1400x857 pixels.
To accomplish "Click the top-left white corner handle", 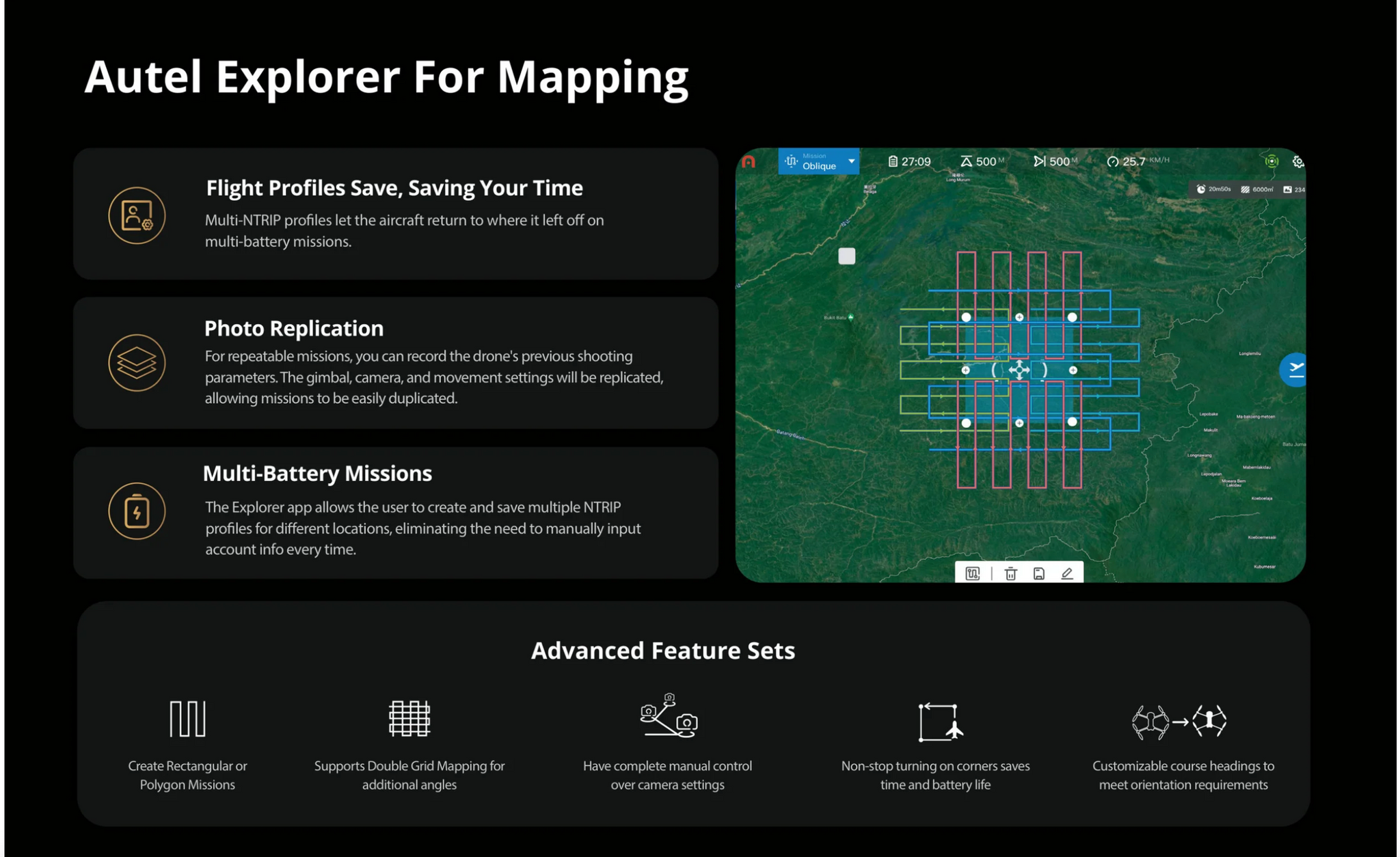I will point(966,317).
